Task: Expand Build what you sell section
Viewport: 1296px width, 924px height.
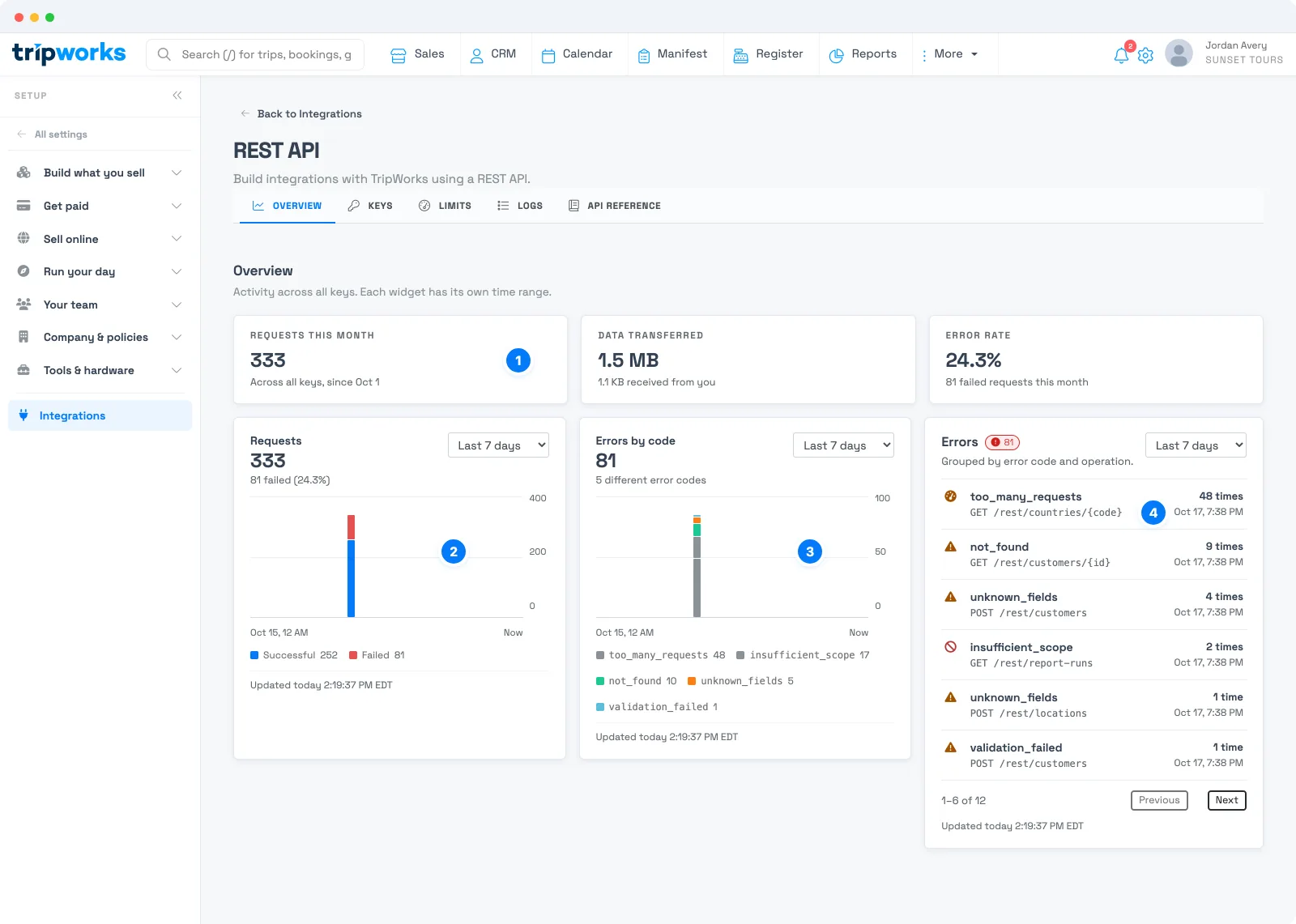Action: pyautogui.click(x=177, y=172)
